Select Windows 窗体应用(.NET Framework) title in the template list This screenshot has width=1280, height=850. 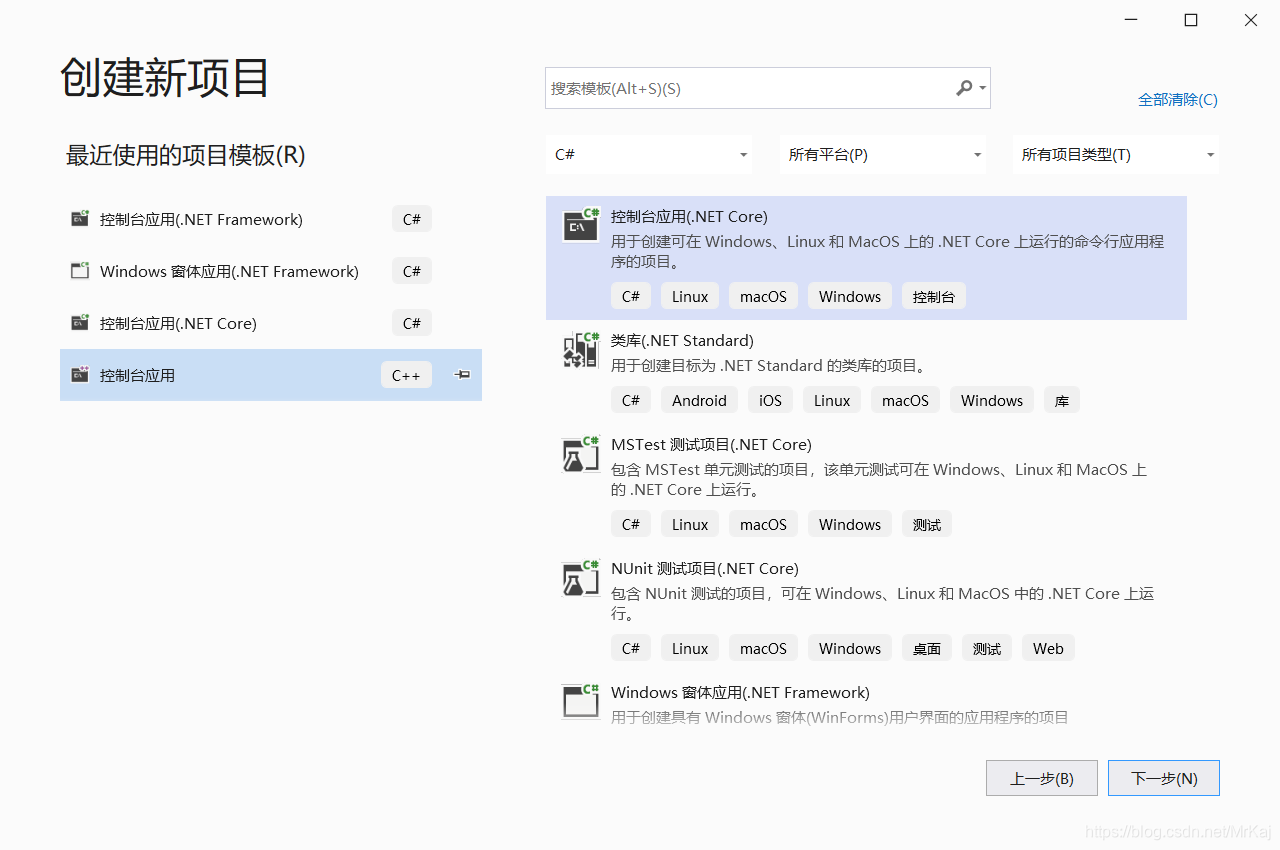pos(740,692)
